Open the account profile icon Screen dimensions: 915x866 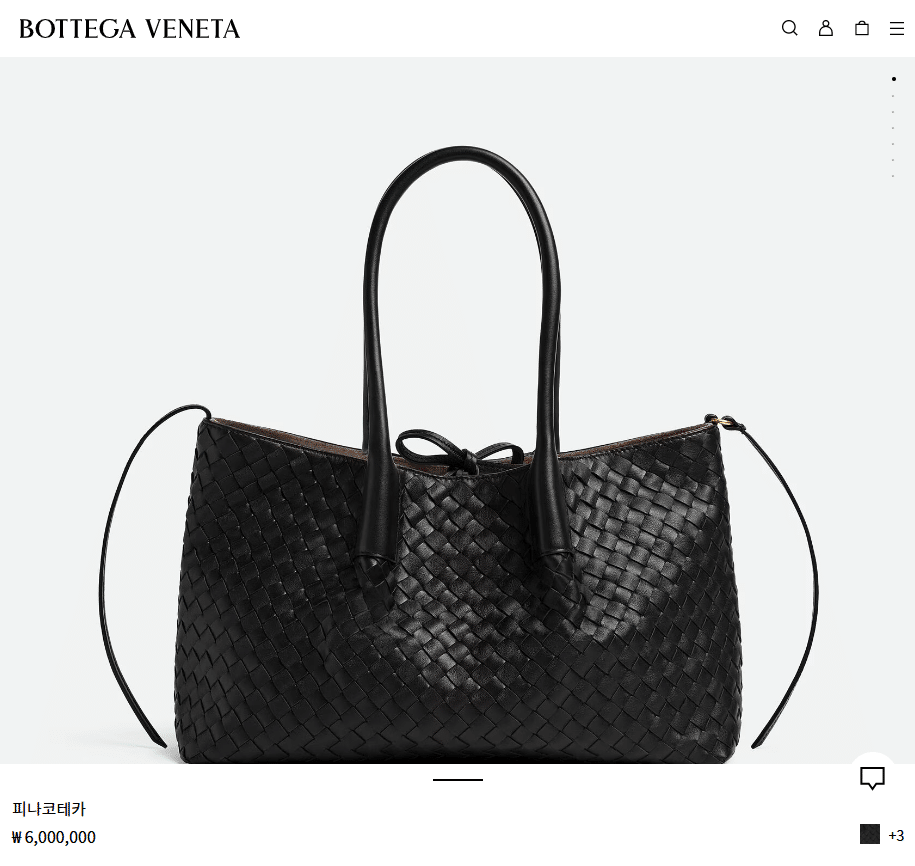(826, 28)
